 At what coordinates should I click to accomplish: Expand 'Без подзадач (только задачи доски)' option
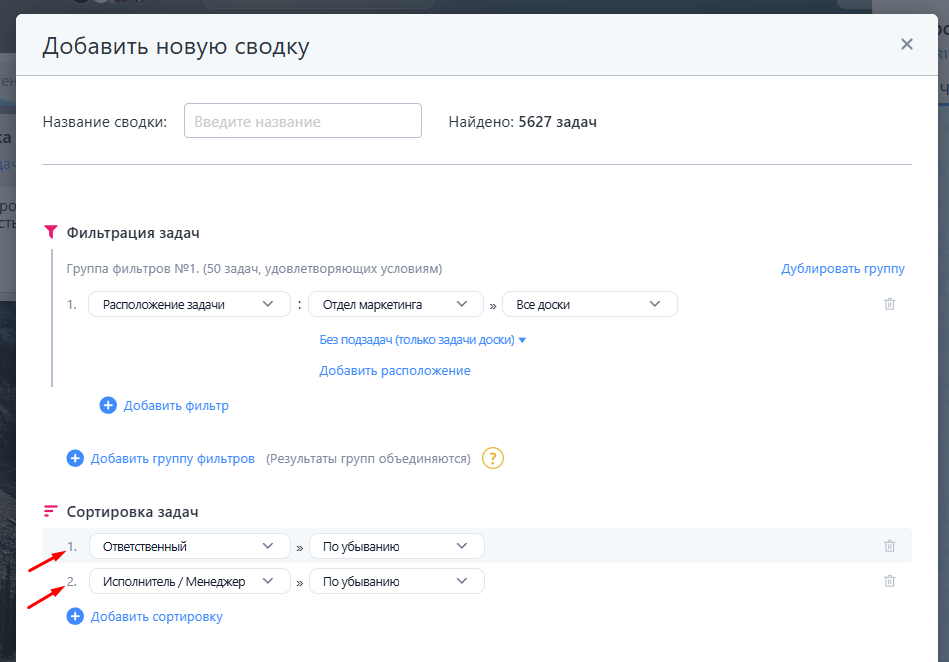(x=422, y=340)
